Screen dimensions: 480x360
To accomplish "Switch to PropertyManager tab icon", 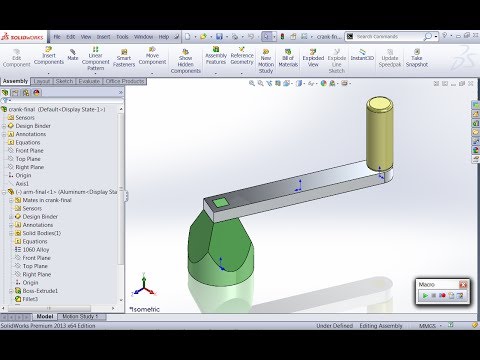I will click(15, 93).
